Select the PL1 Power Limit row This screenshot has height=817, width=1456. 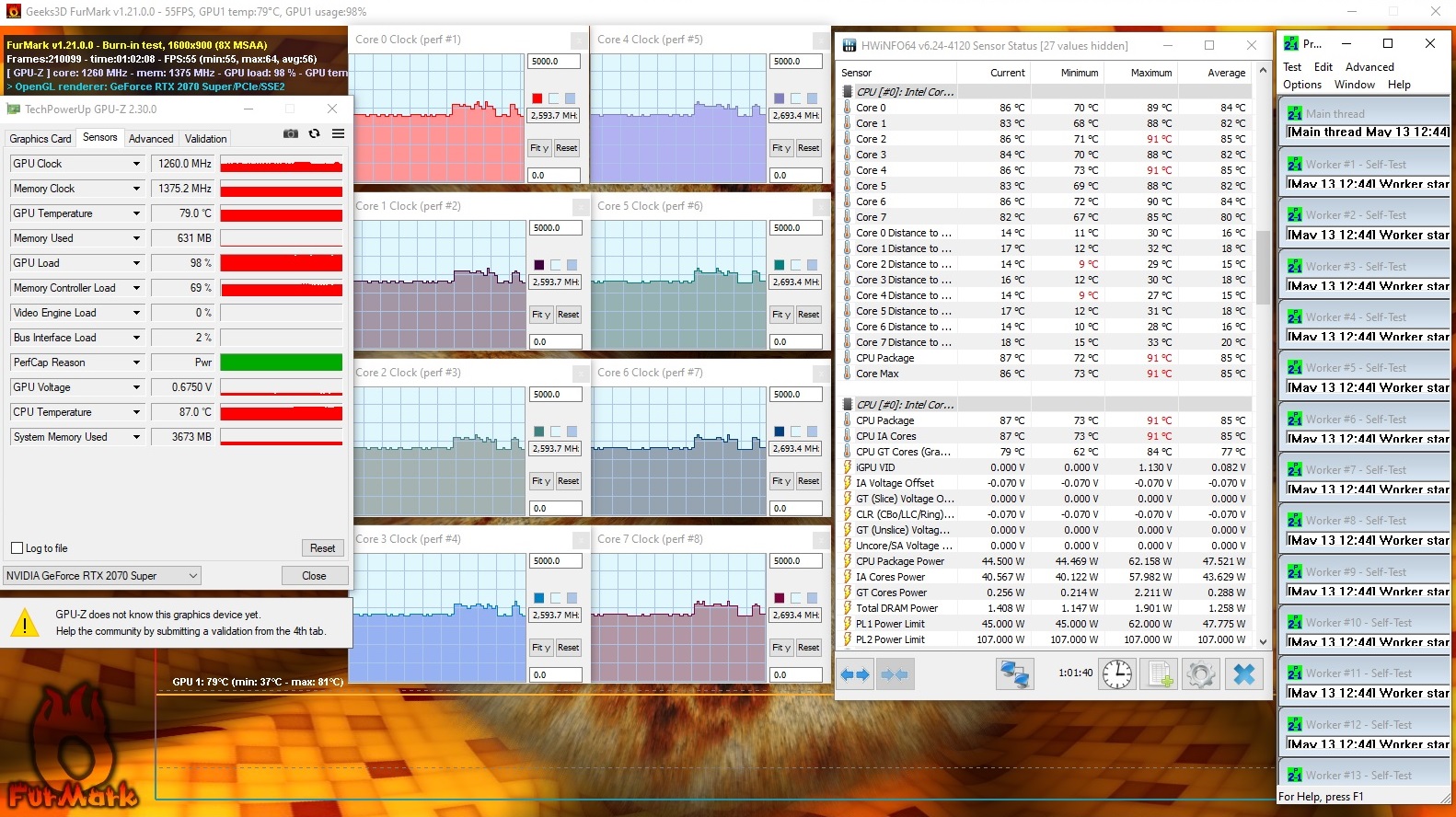coord(1046,624)
